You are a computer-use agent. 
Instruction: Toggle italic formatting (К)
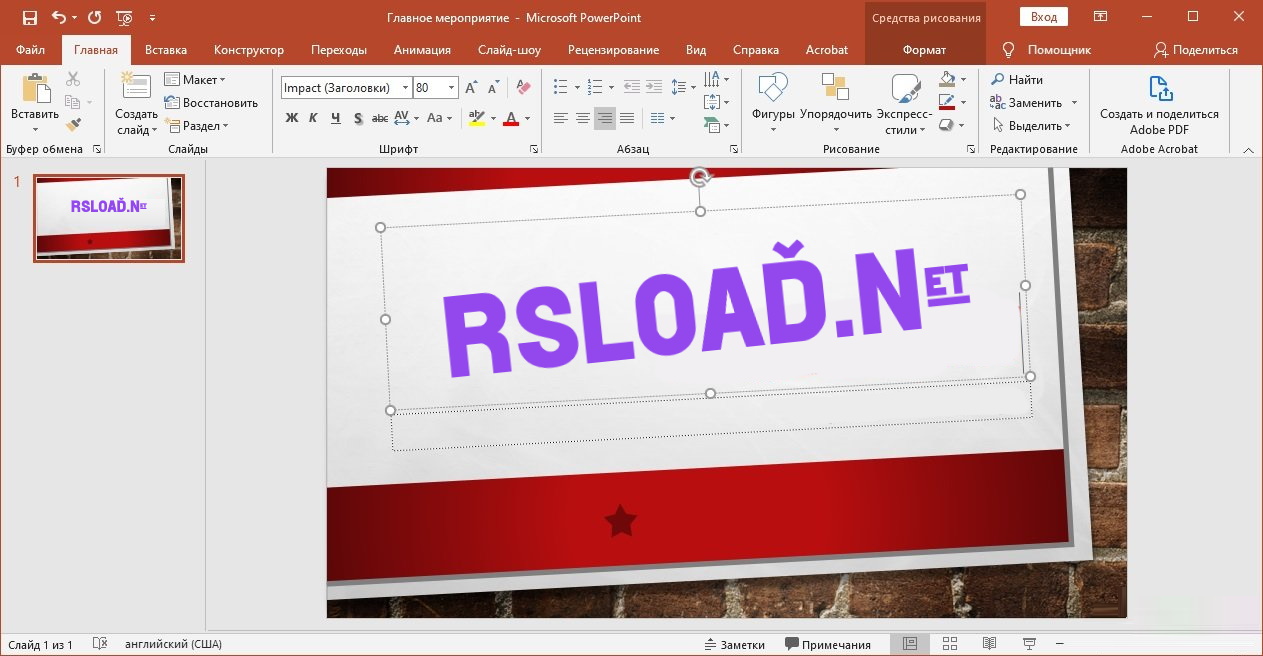313,118
